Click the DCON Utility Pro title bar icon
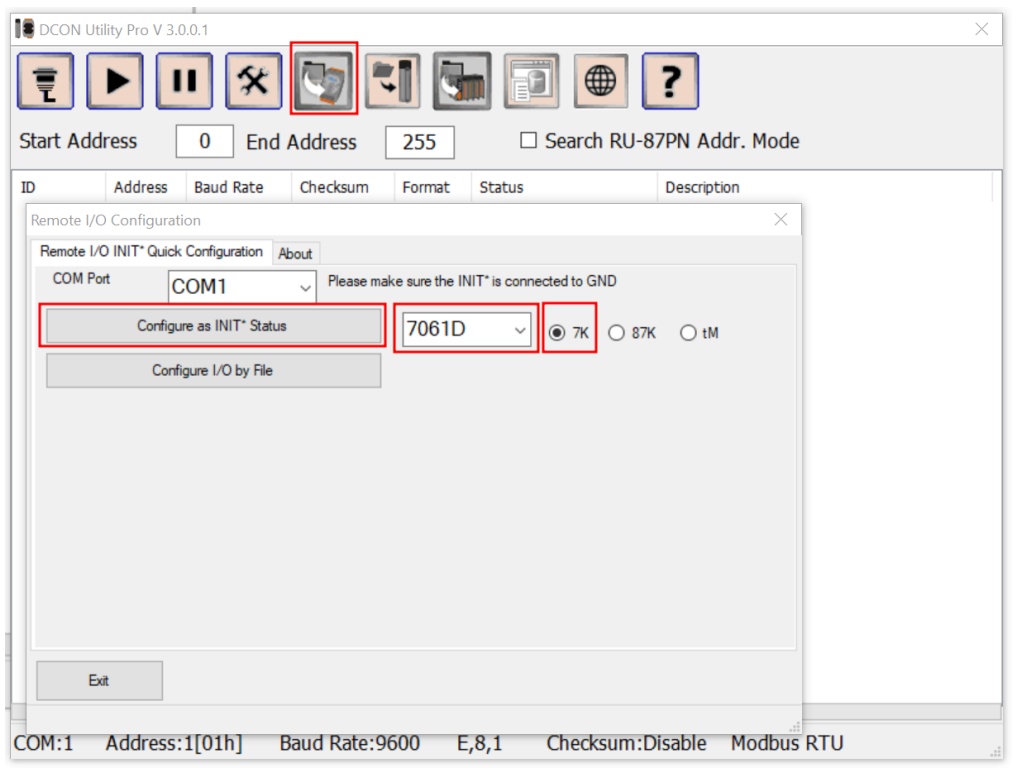The height and width of the screenshot is (779, 1024). coord(25,29)
